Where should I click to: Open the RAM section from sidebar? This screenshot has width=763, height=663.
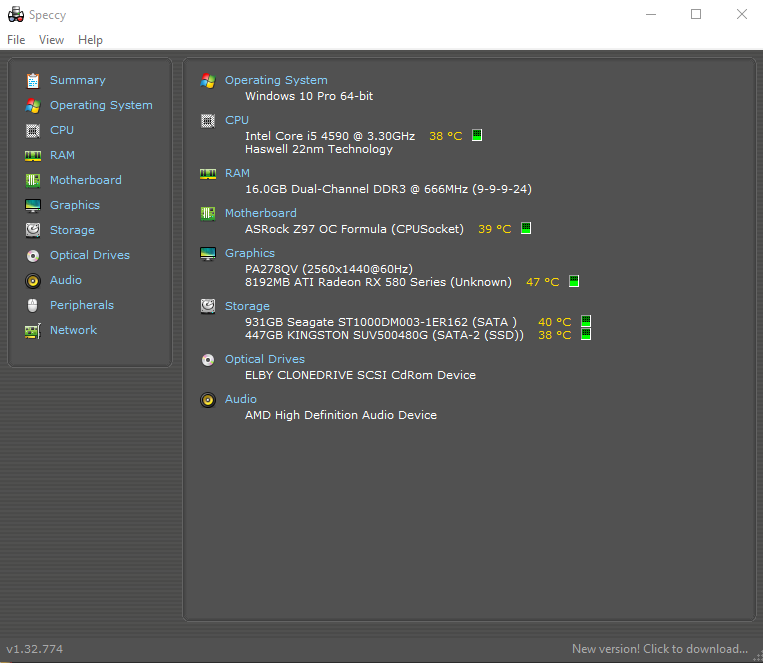pyautogui.click(x=62, y=155)
